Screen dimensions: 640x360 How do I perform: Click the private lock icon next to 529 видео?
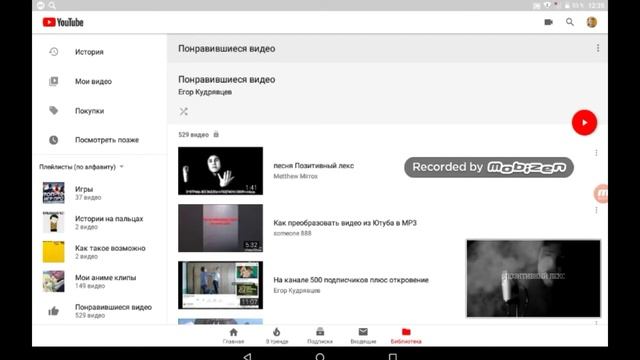pos(216,134)
